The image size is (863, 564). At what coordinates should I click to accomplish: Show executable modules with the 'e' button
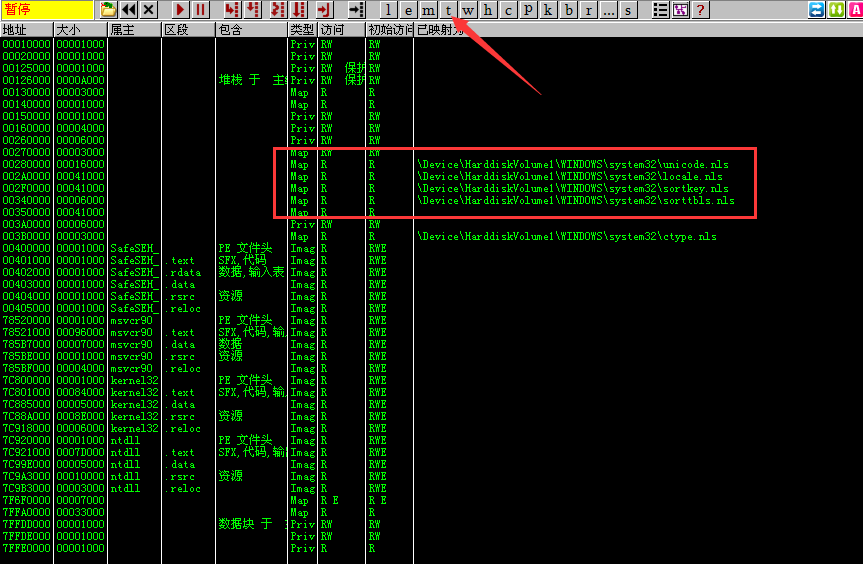[x=408, y=10]
